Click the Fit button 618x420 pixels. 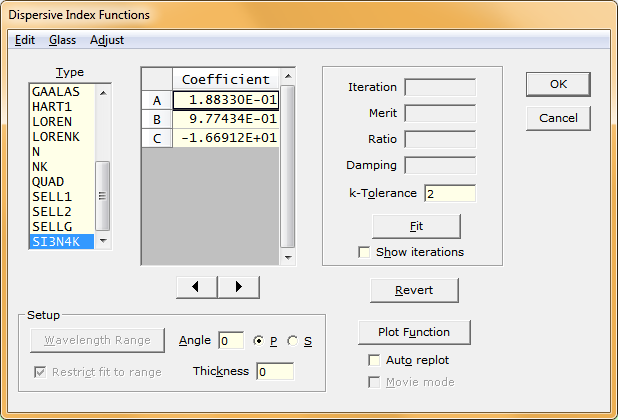coord(416,227)
